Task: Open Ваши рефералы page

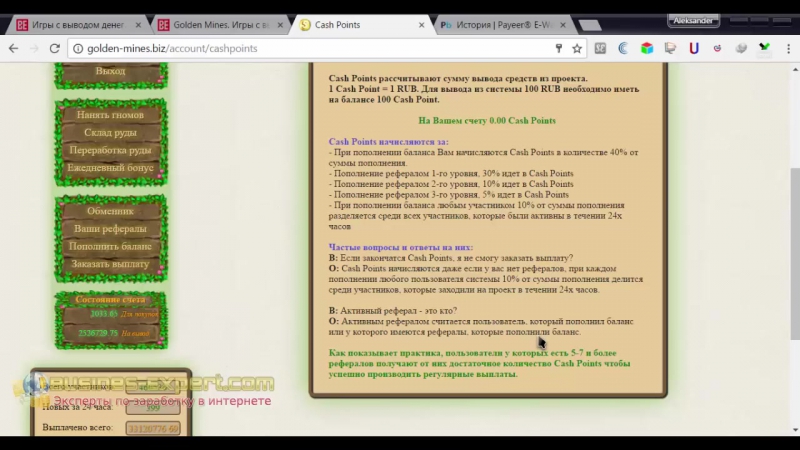Action: pyautogui.click(x=110, y=229)
